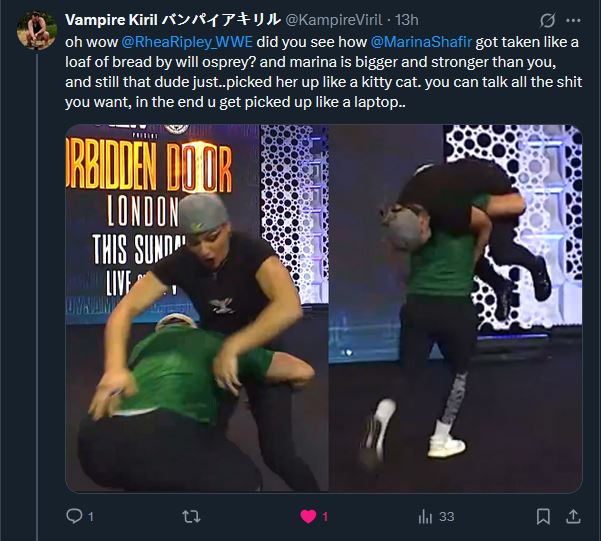This screenshot has height=541, width=601.
Task: Click the tweet body text
Action: [323, 72]
